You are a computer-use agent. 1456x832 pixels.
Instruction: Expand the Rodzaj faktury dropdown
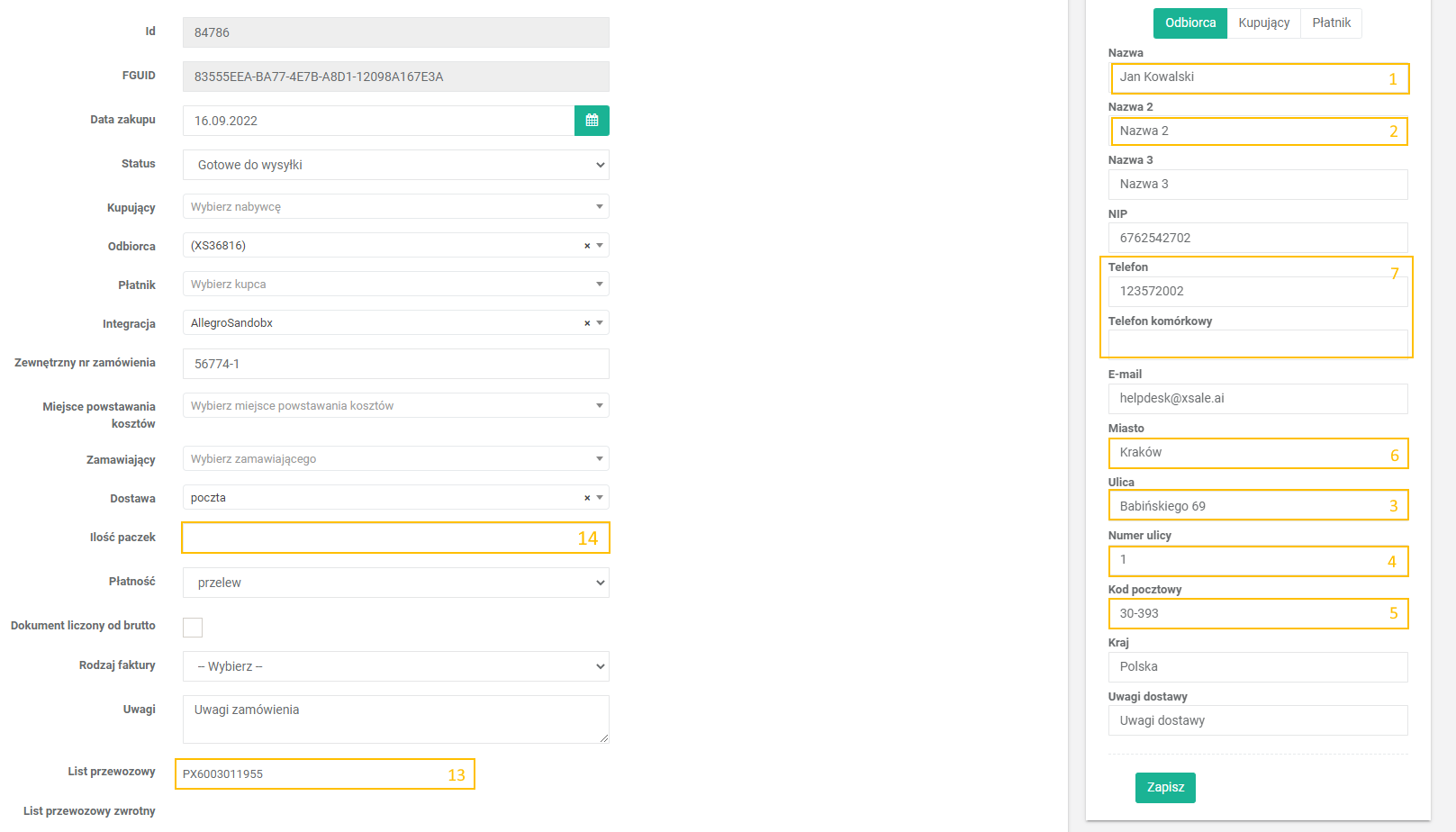coord(395,666)
